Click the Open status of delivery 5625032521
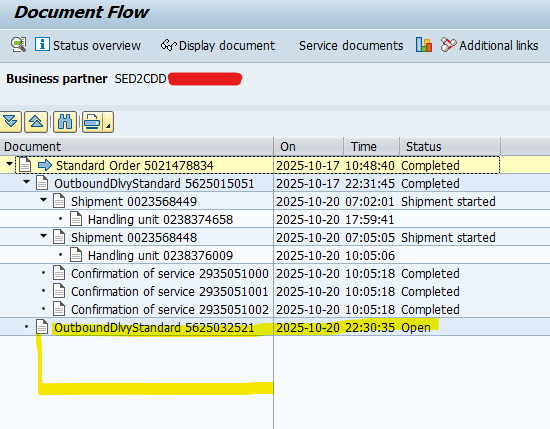 point(416,328)
